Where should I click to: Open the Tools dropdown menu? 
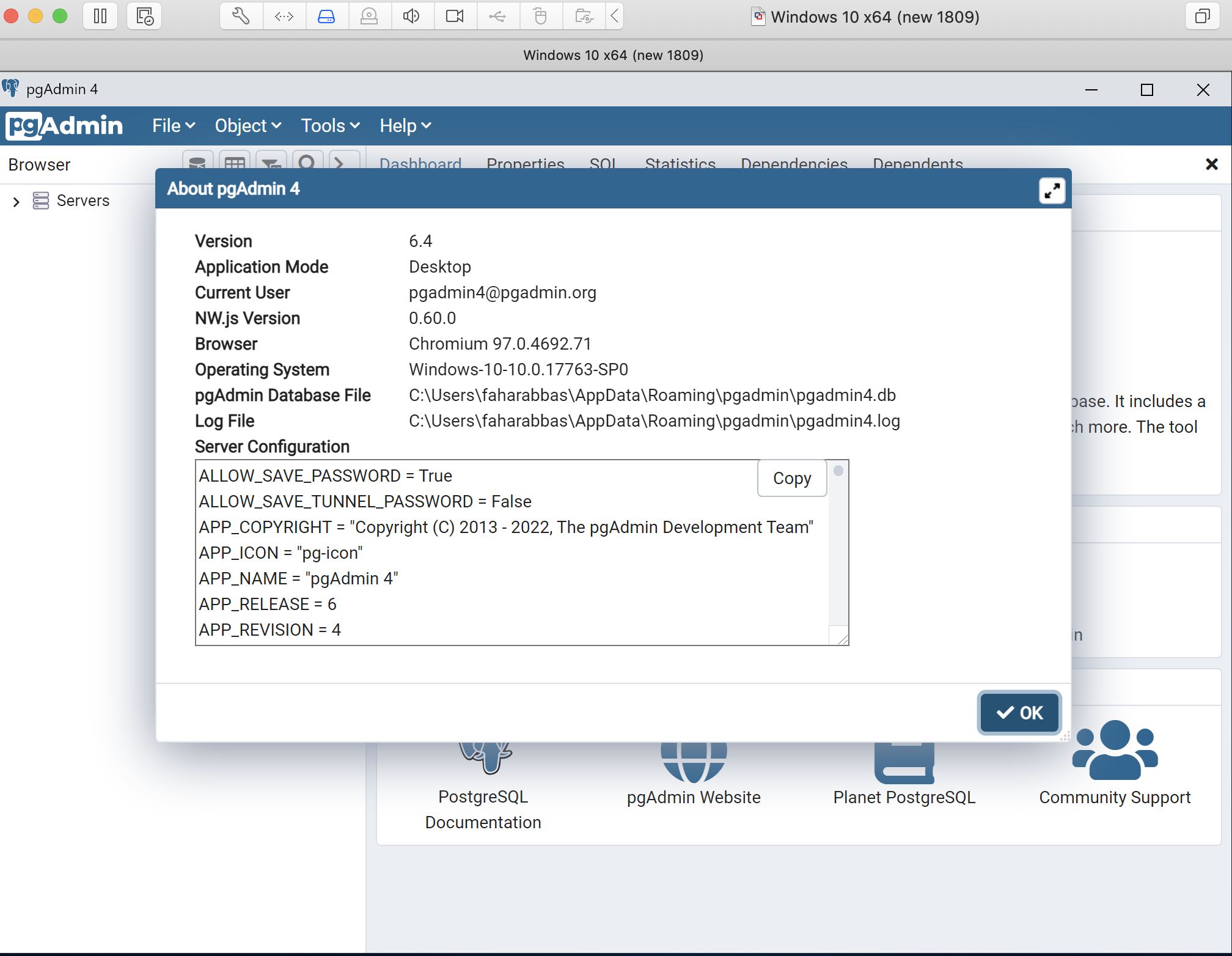coord(329,125)
